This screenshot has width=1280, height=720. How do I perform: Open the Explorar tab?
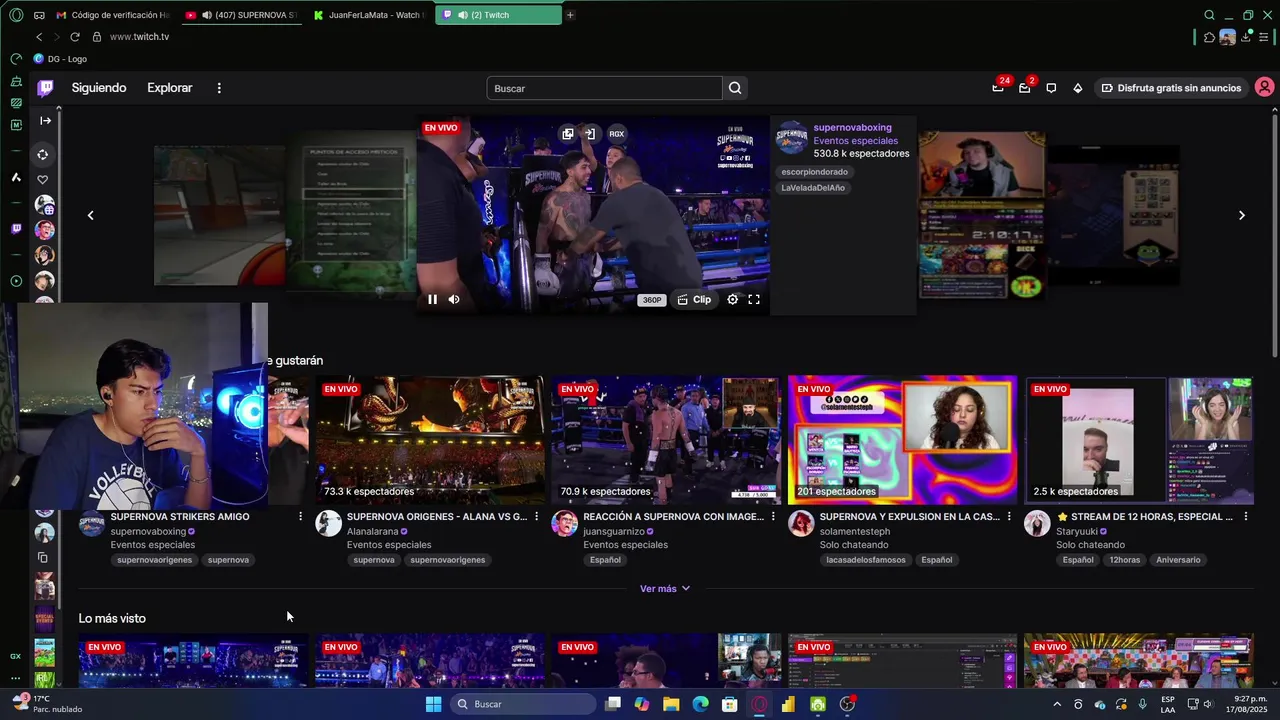point(170,88)
